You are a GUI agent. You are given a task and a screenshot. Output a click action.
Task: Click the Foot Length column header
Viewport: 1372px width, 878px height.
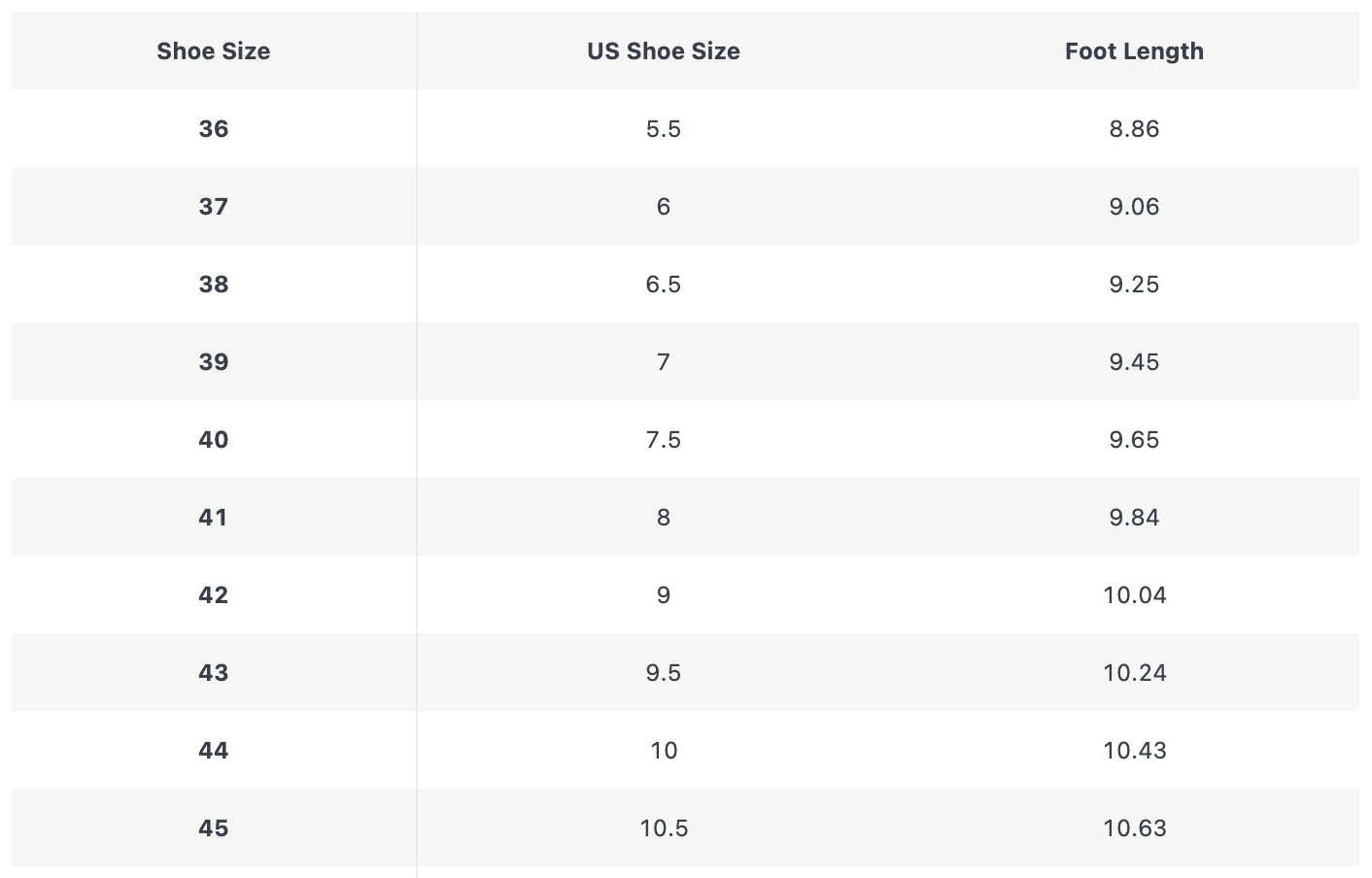click(1133, 51)
